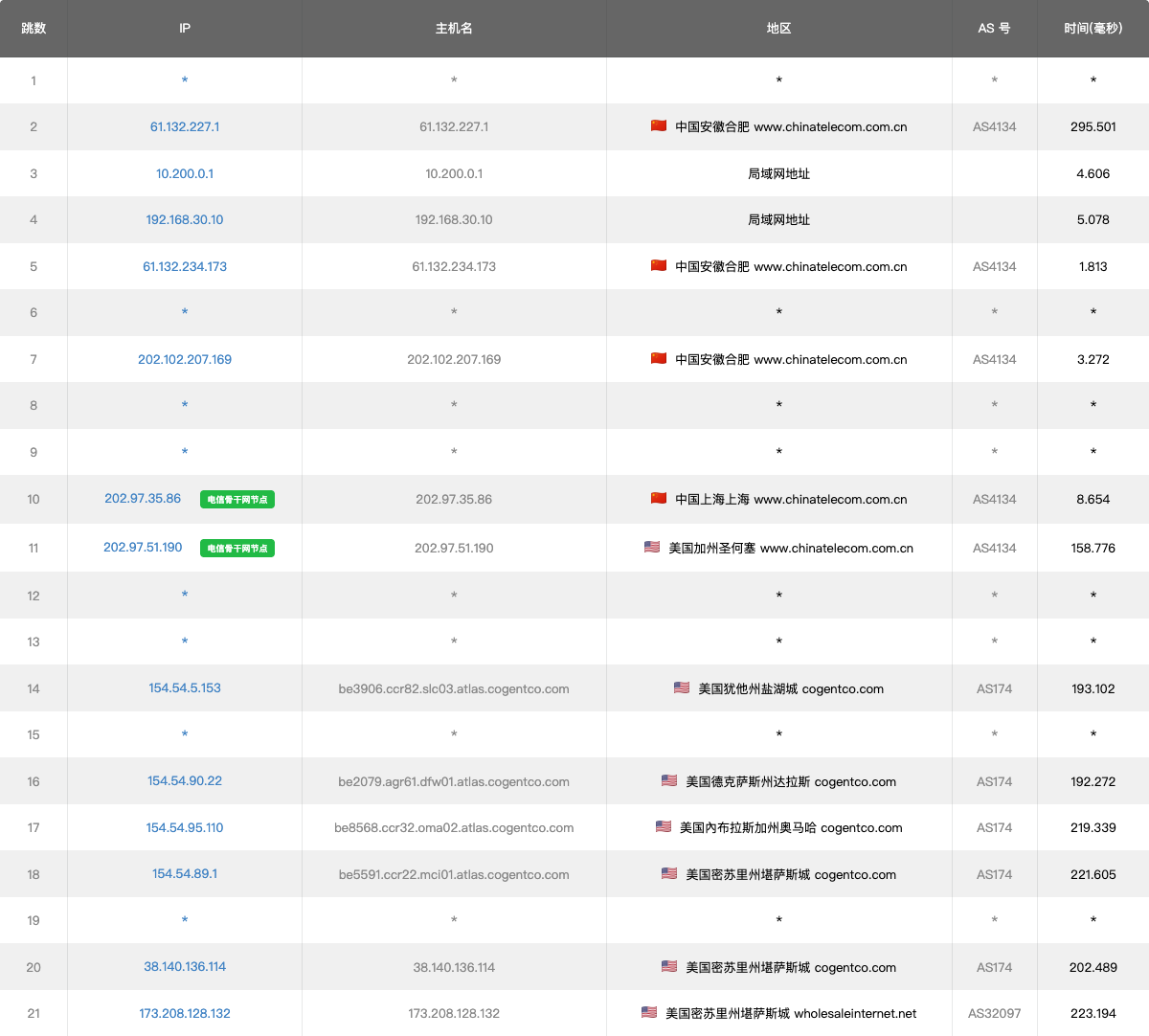
Task: Click the US flag next to wholesaleinternet.net
Action: coord(649,1013)
